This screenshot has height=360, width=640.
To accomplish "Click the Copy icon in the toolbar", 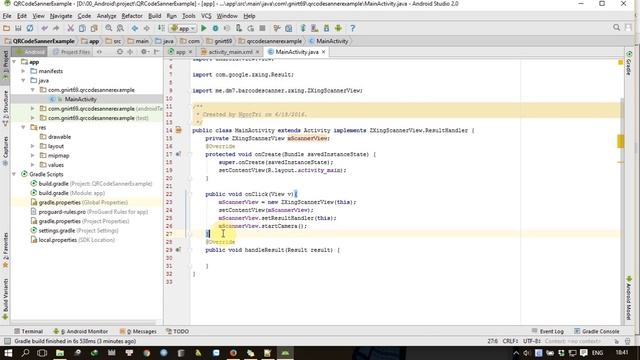I will point(82,28).
